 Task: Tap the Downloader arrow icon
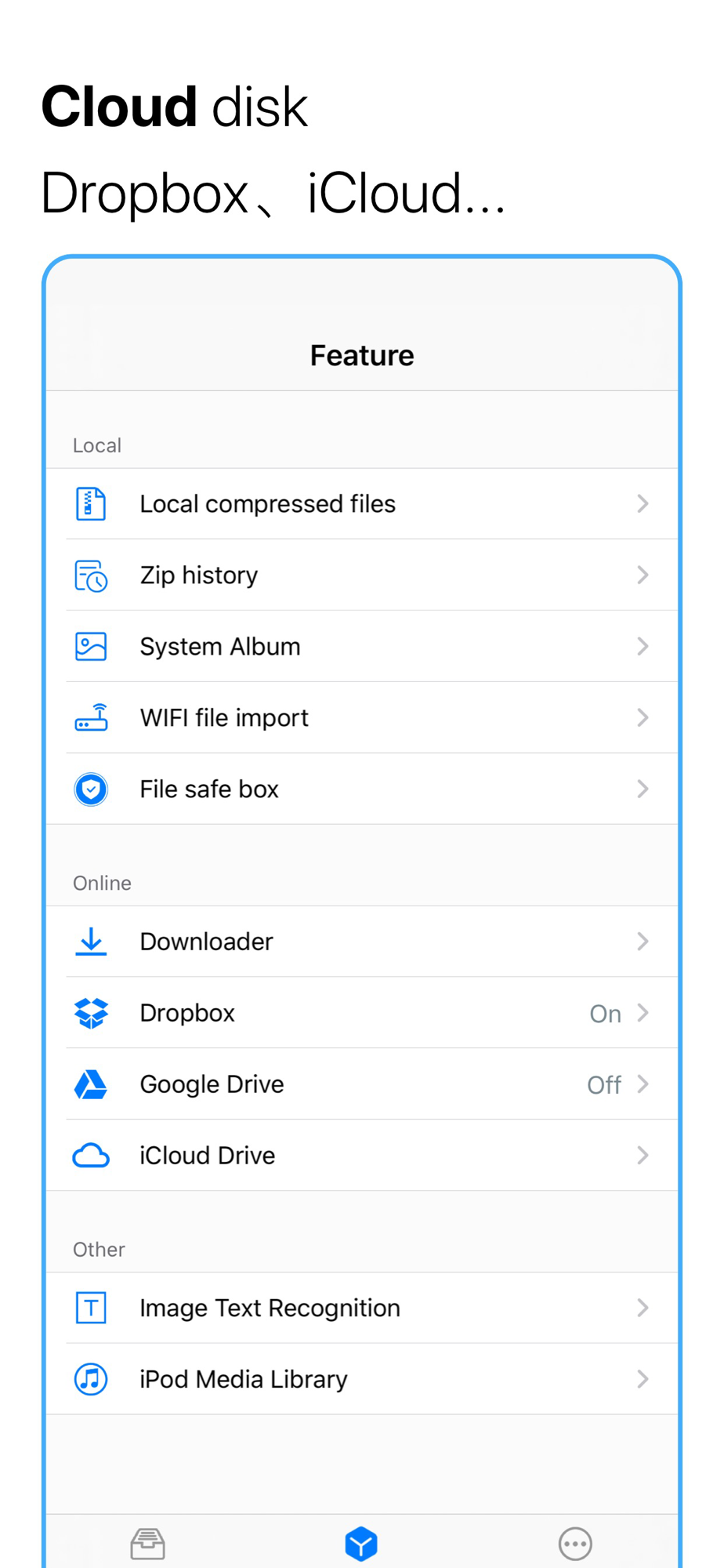tap(91, 942)
